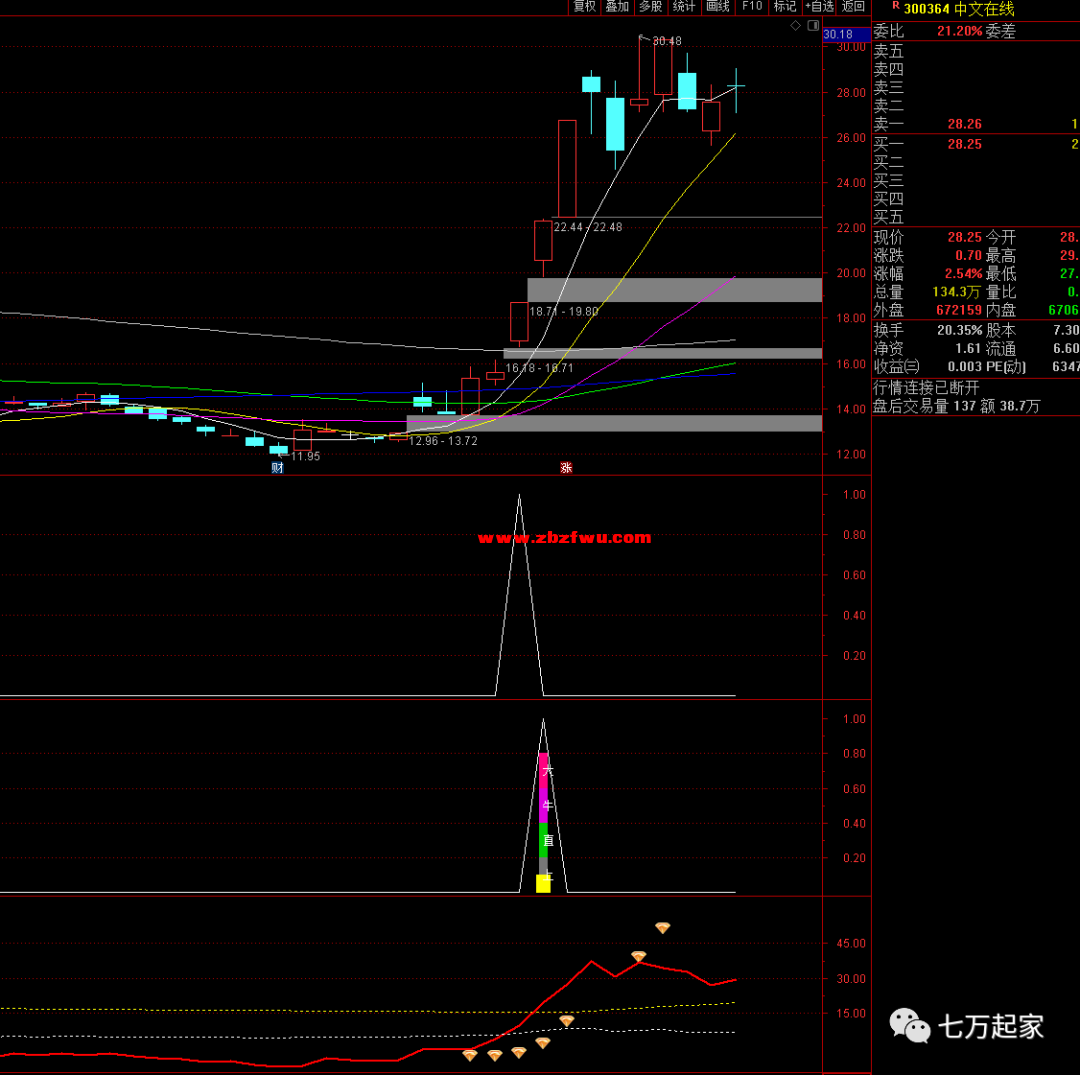Open the 复权 menu in top toolbar
Screen dimensions: 1080x1075
[x=584, y=7]
